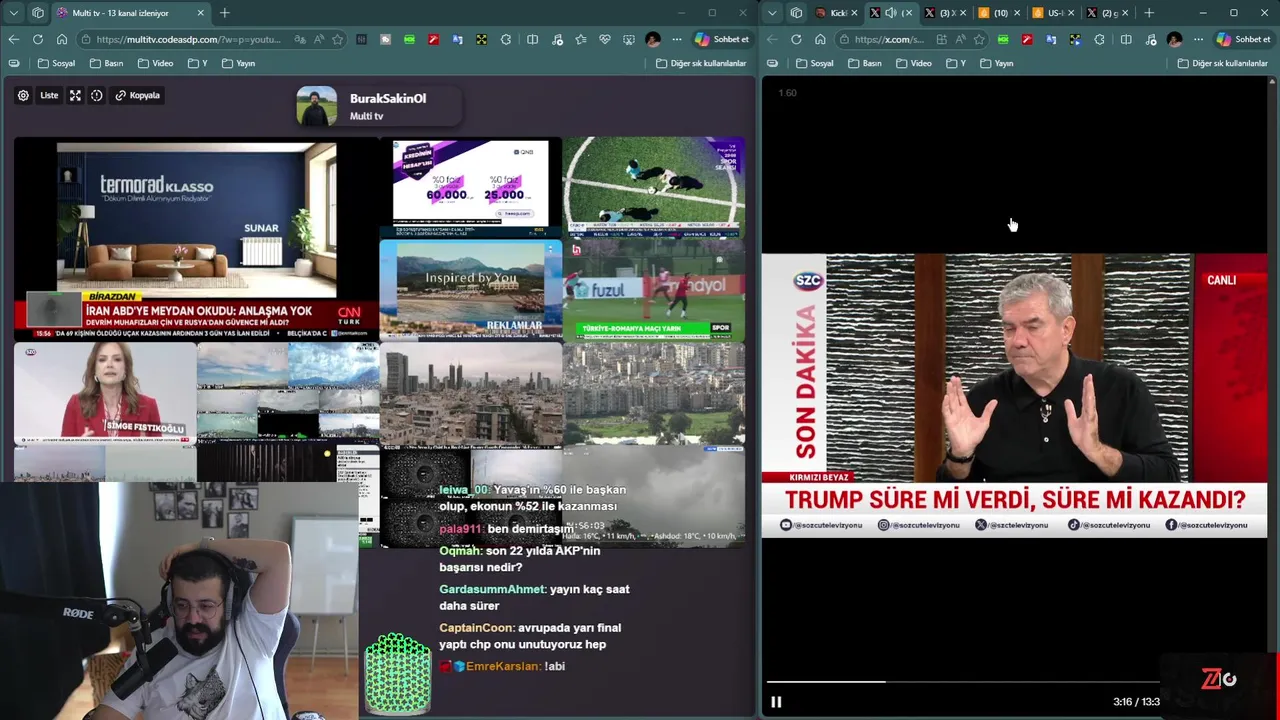The image size is (1280, 720).
Task: Open Basın bookmarks folder in left browser
Action: [106, 63]
